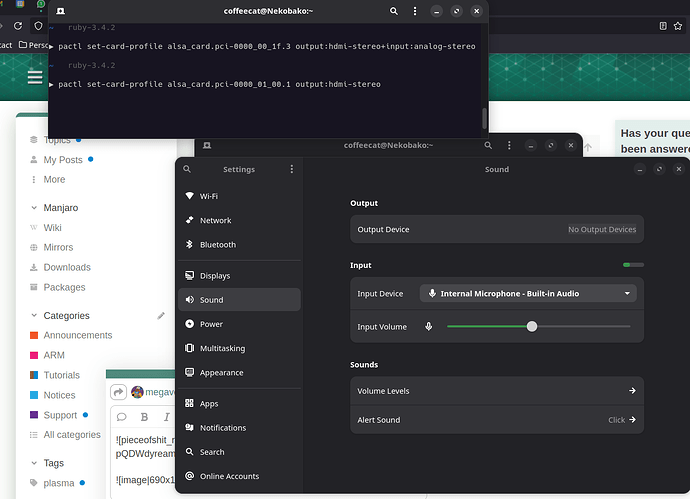690x499 pixels.
Task: Open Network settings panel
Action: point(239,220)
